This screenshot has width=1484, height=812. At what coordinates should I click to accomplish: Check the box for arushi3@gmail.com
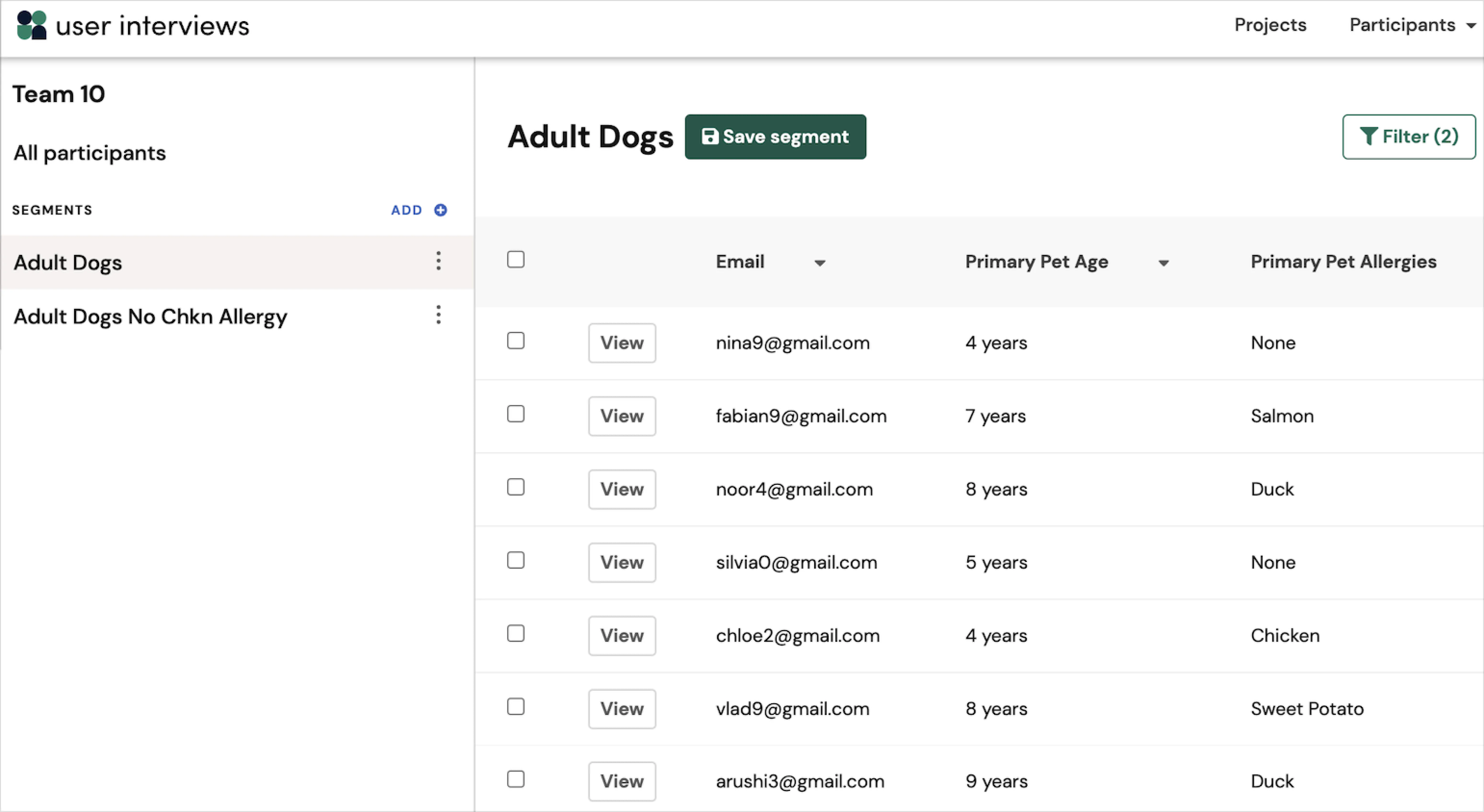point(516,779)
